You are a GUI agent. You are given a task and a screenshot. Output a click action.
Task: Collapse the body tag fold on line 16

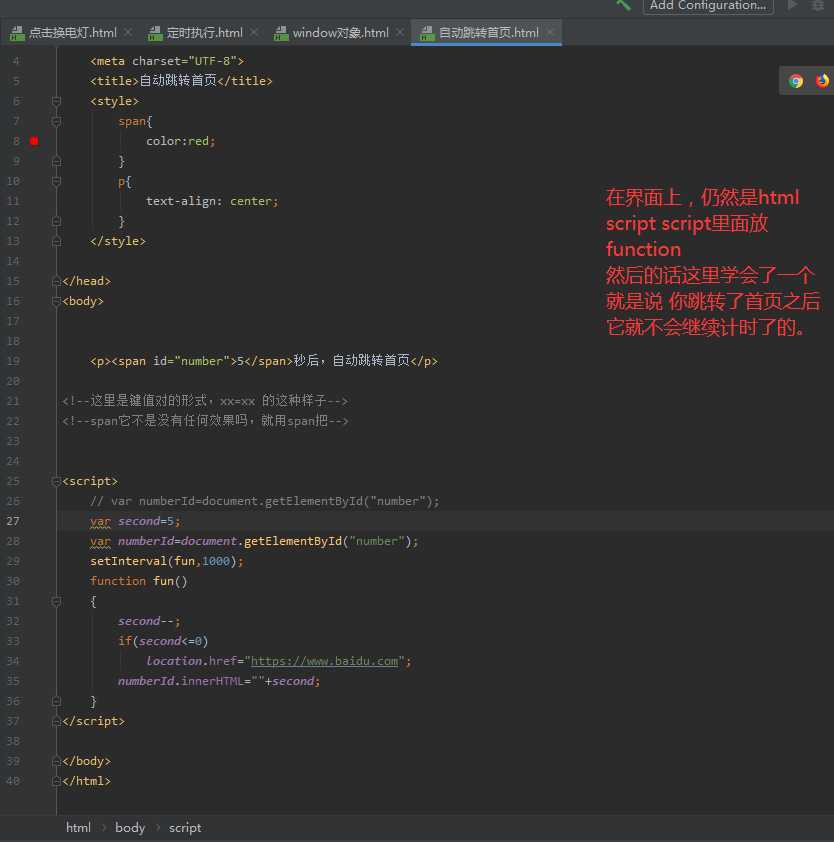tap(56, 301)
